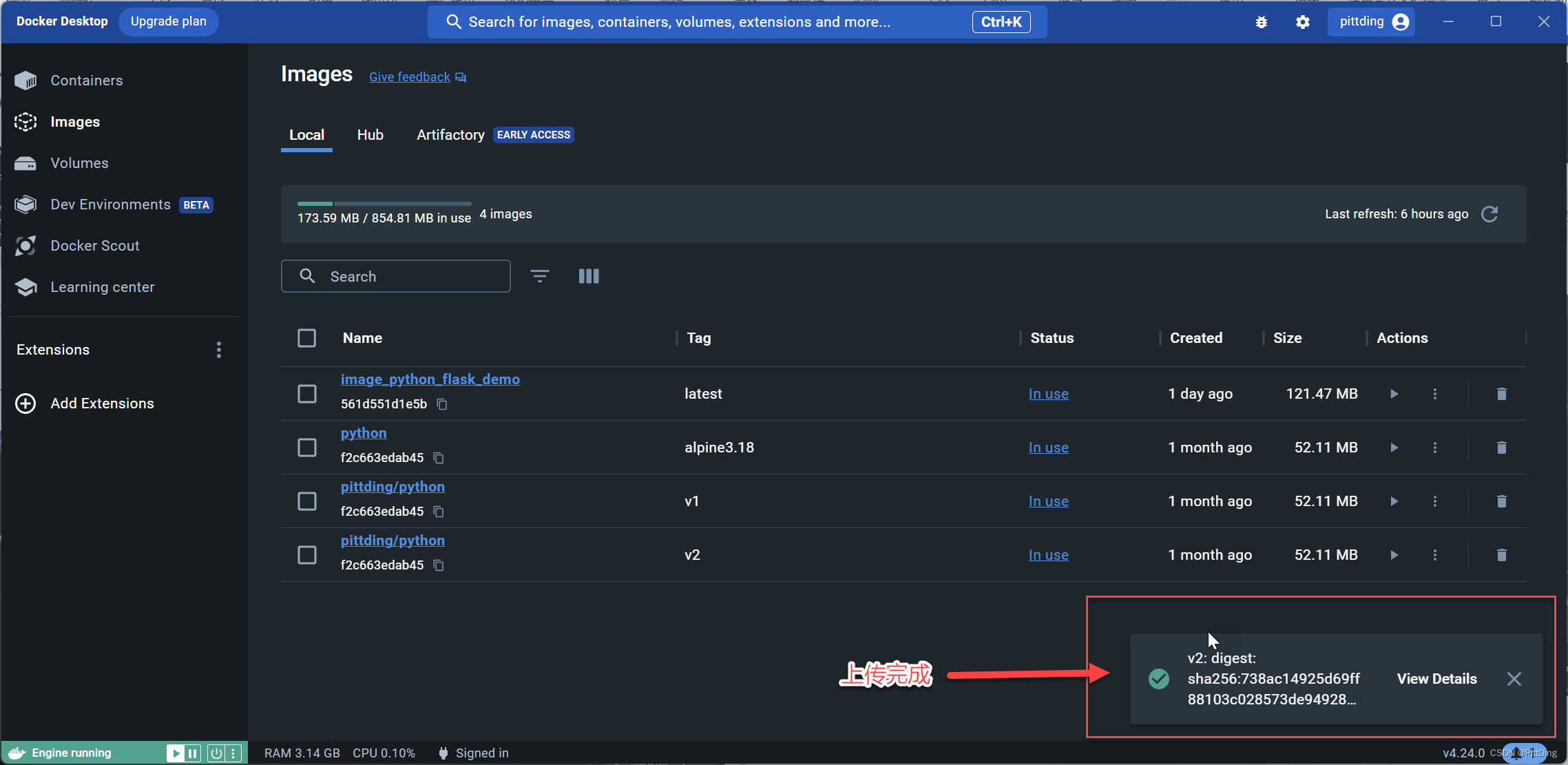
Task: Click the Engine running whale icon
Action: pyautogui.click(x=17, y=753)
